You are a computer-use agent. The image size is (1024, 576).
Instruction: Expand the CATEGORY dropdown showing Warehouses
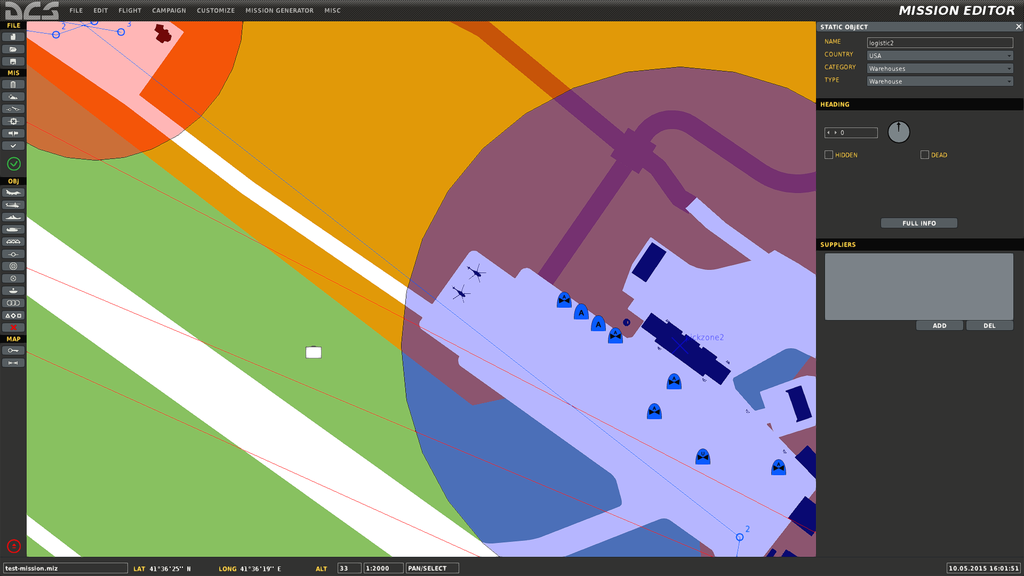[939, 69]
